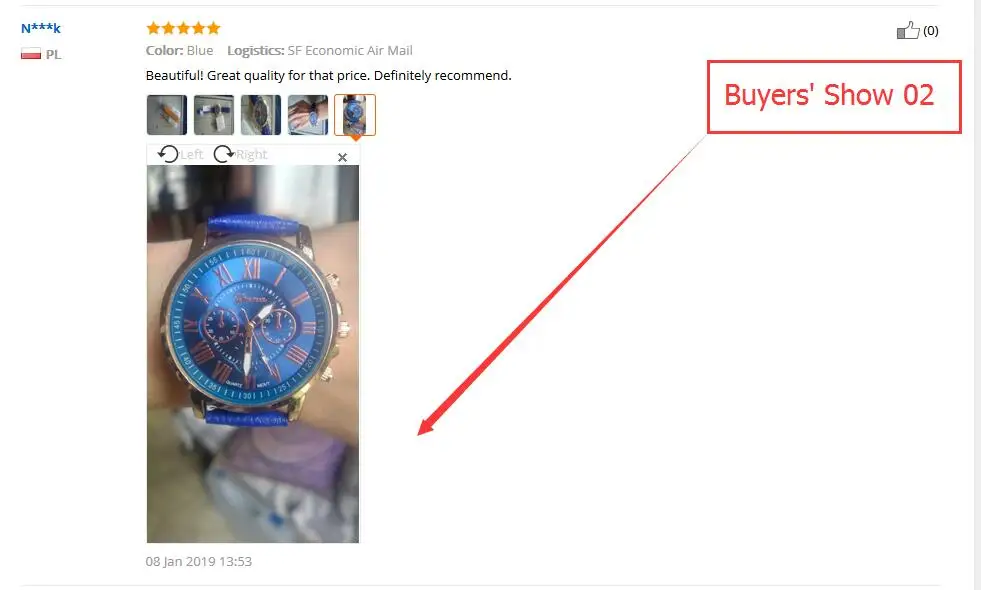Click the PL country code label

click(53, 54)
